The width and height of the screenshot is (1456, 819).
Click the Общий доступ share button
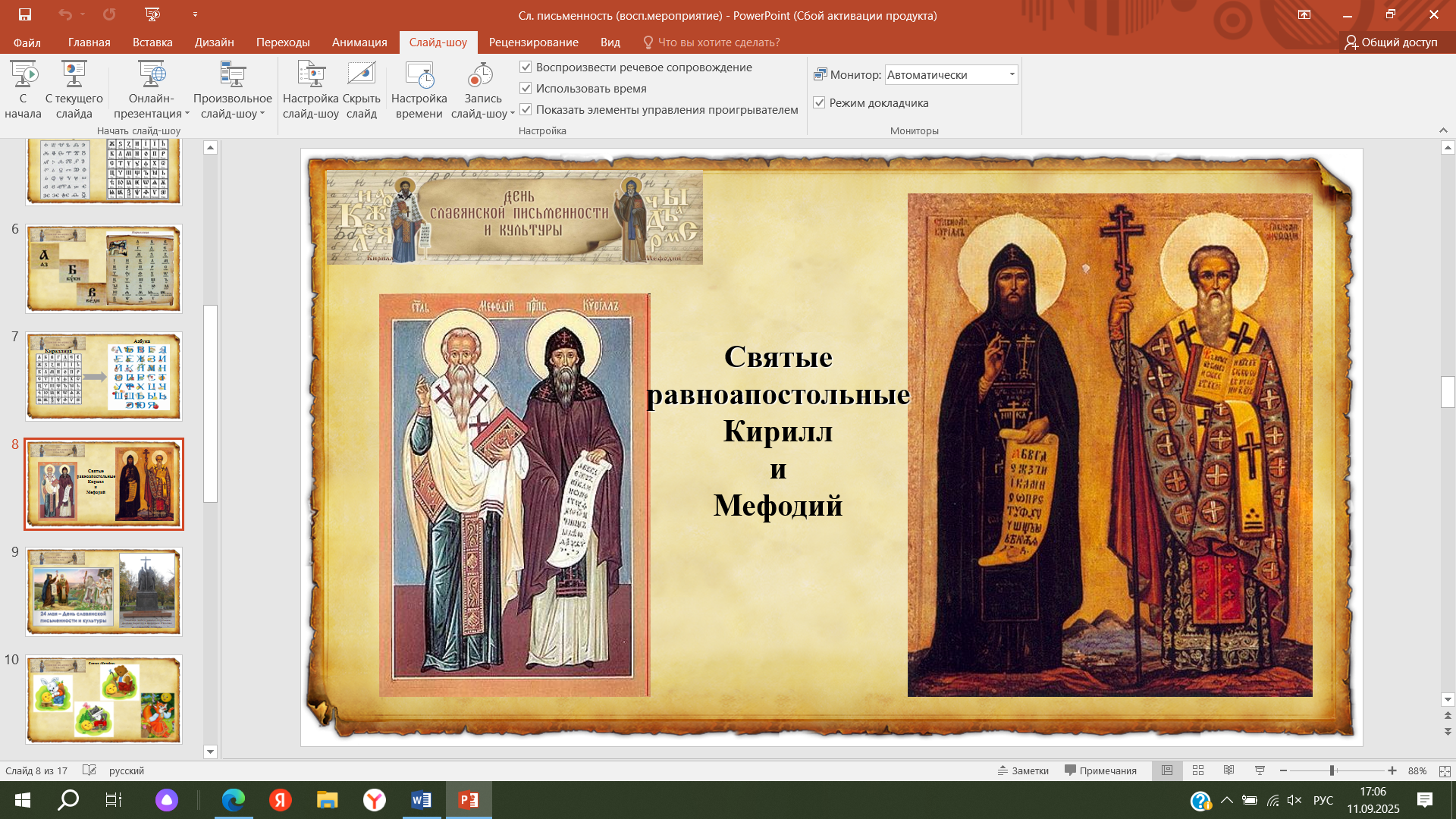coord(1391,42)
